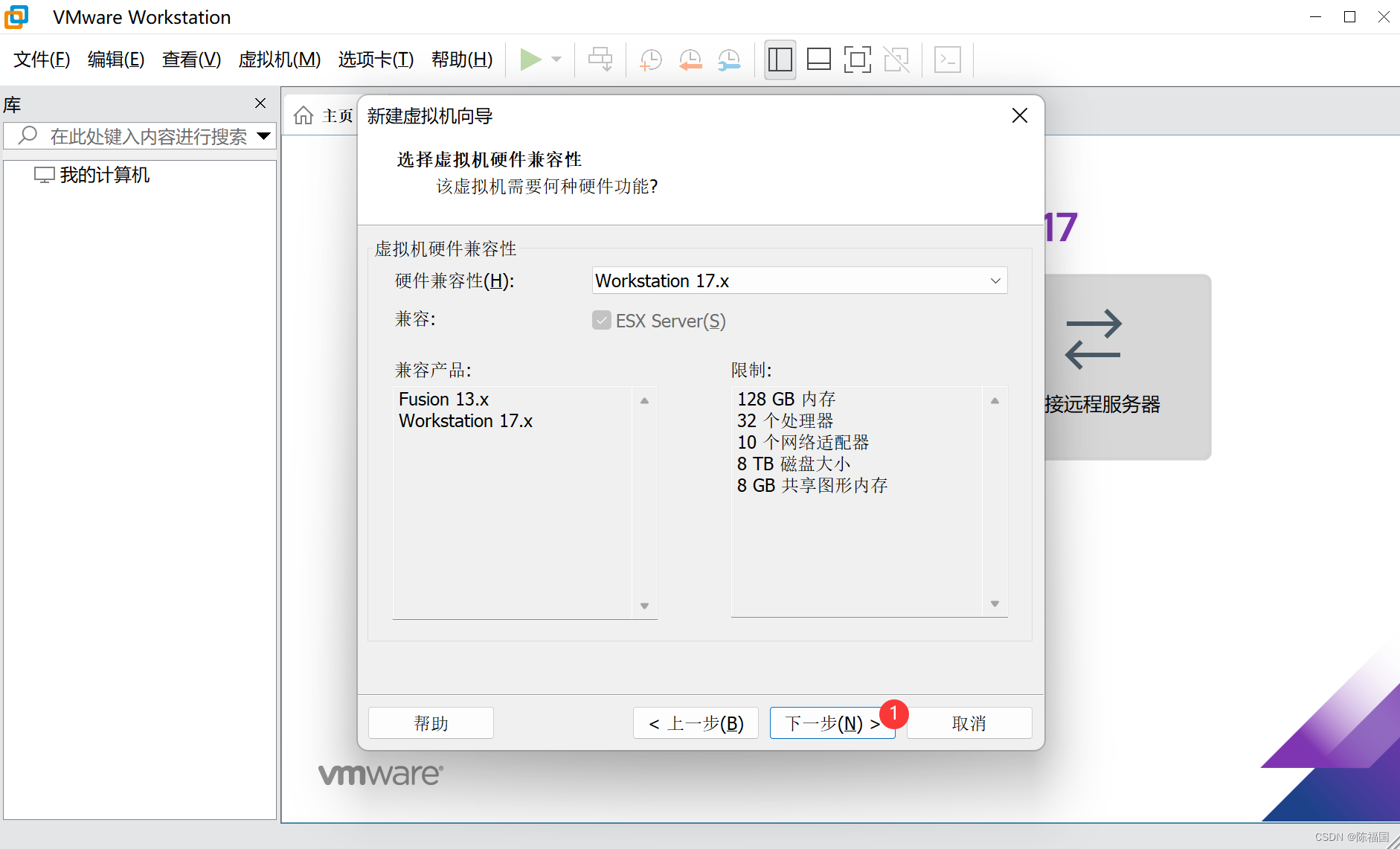Click 128 GB 内存 limitation entry
Image resolution: width=1400 pixels, height=849 pixels.
[x=786, y=400]
